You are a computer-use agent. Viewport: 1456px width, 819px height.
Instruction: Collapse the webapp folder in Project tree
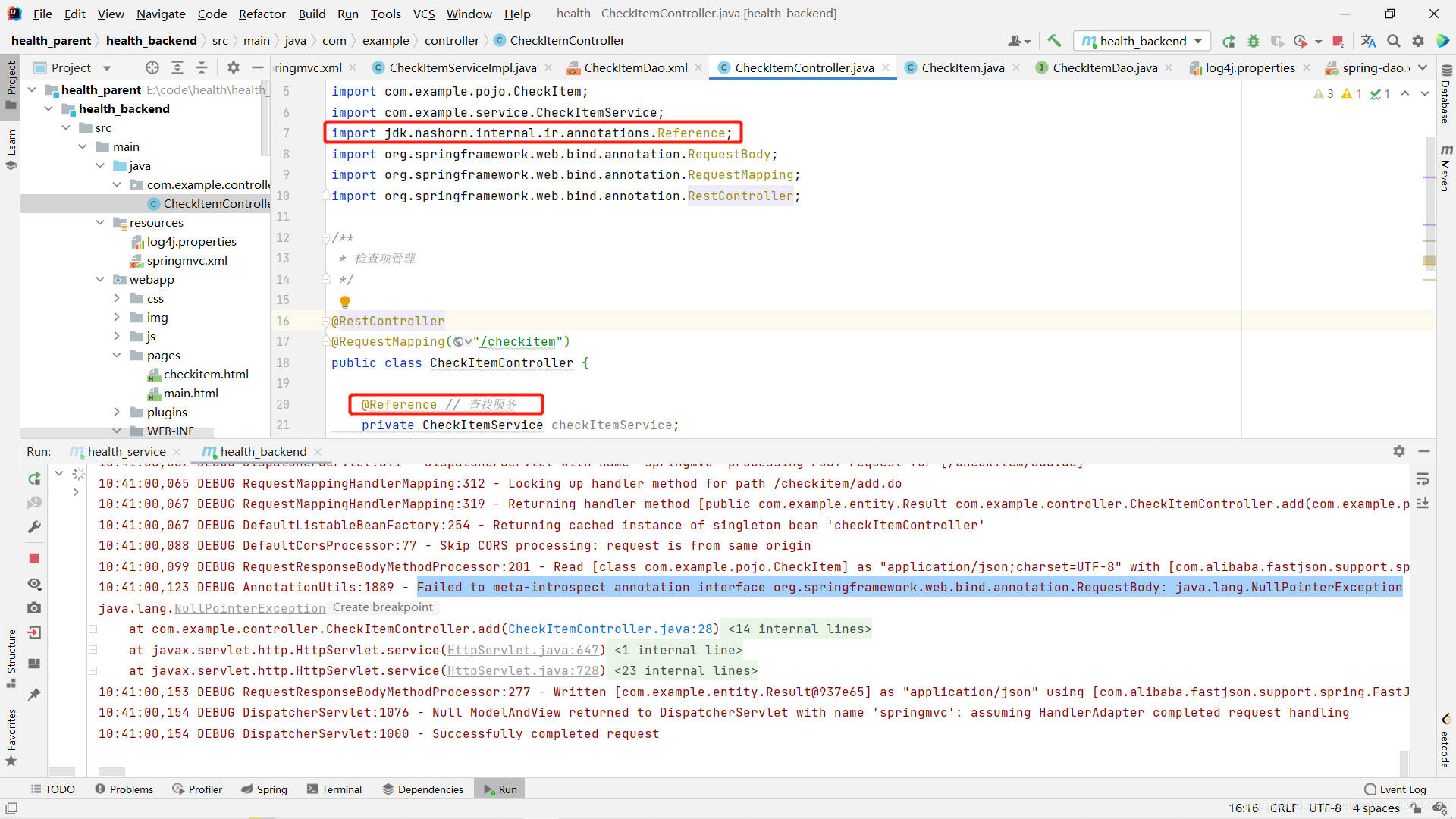point(100,279)
